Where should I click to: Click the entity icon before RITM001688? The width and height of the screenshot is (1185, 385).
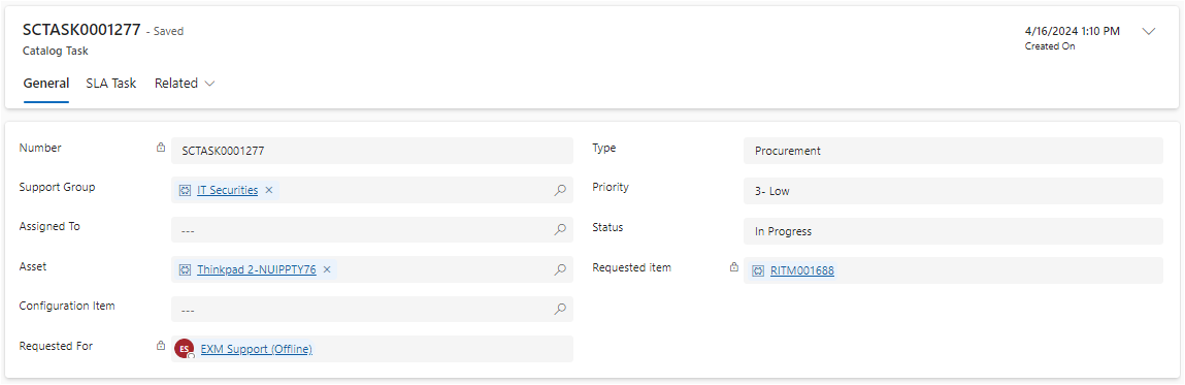pos(758,271)
